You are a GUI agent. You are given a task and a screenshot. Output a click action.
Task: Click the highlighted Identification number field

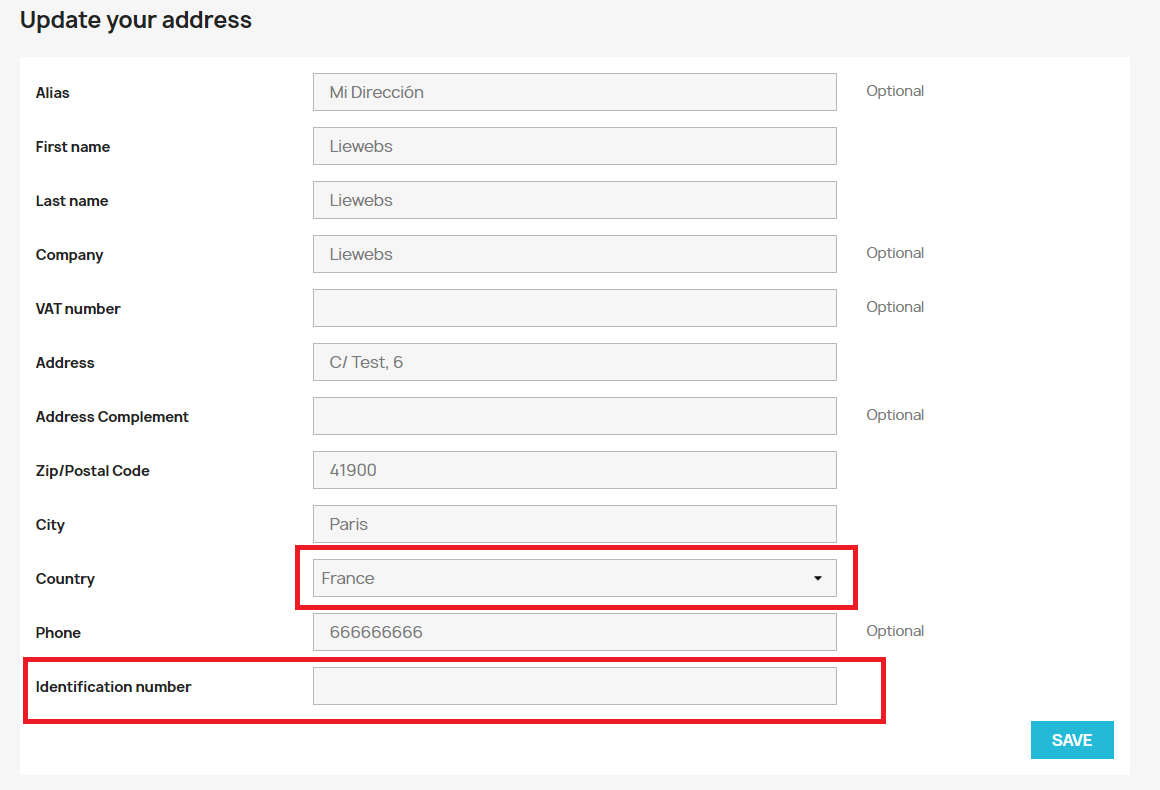pyautogui.click(x=575, y=686)
